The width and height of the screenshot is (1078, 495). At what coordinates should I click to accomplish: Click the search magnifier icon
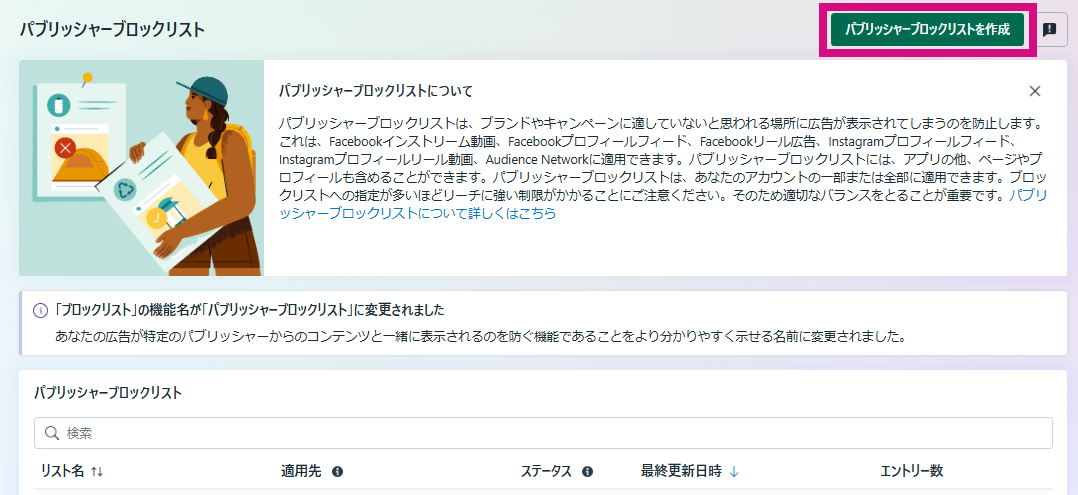pyautogui.click(x=52, y=433)
